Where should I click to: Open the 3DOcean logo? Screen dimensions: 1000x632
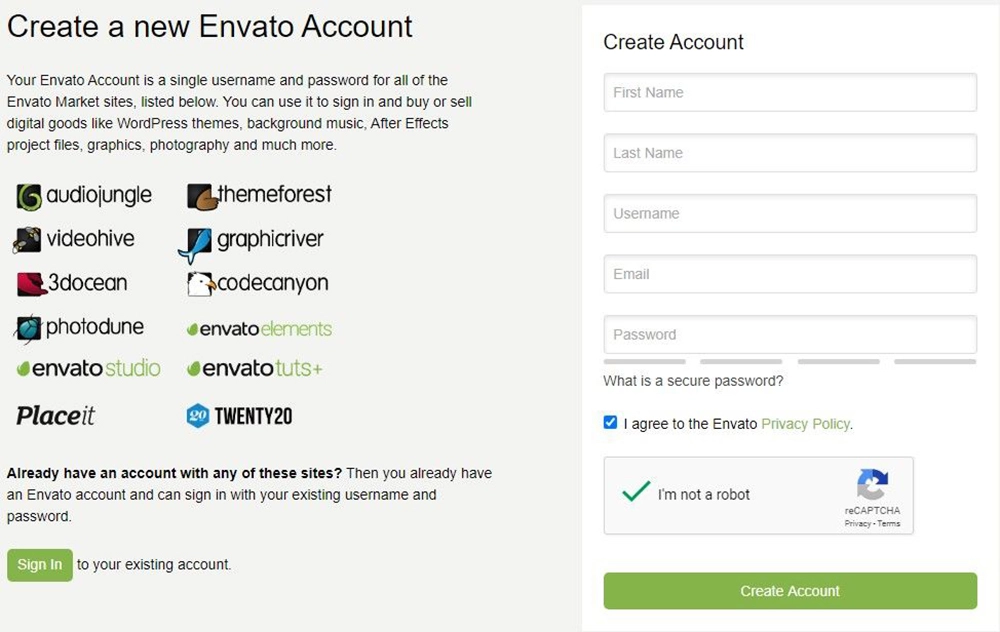point(72,283)
